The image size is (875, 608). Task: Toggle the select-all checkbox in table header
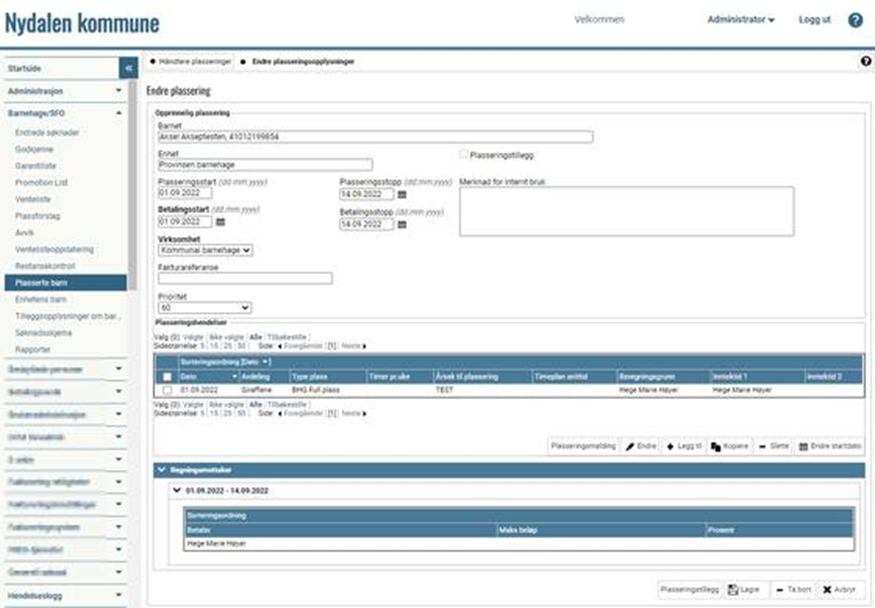[167, 376]
